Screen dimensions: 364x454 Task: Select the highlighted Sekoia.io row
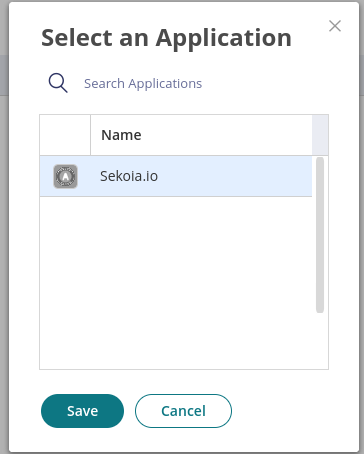point(176,176)
